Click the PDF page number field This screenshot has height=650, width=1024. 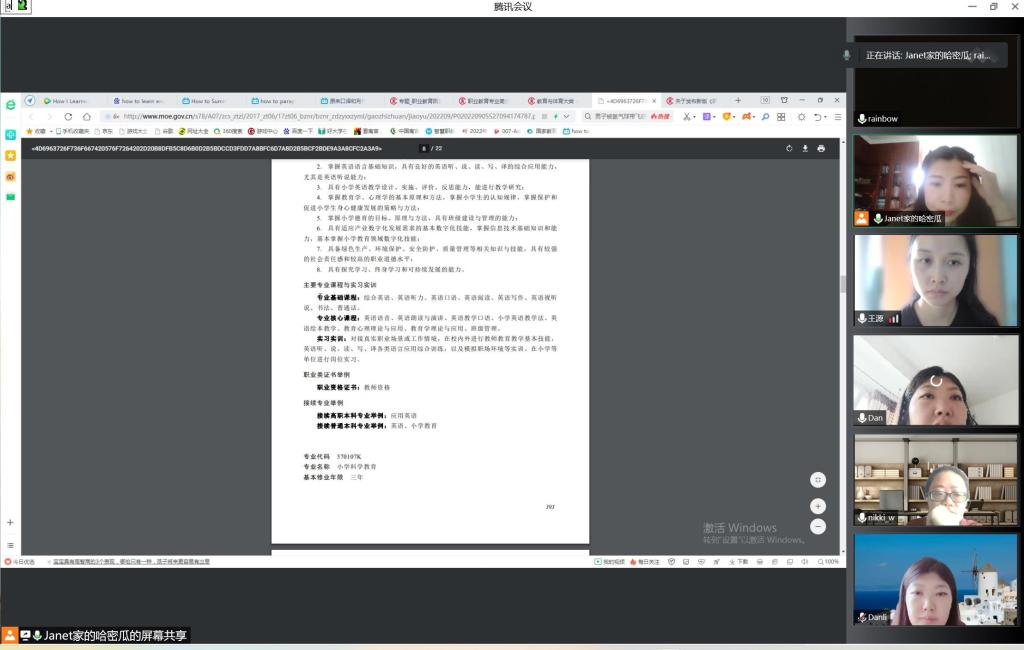pyautogui.click(x=424, y=148)
